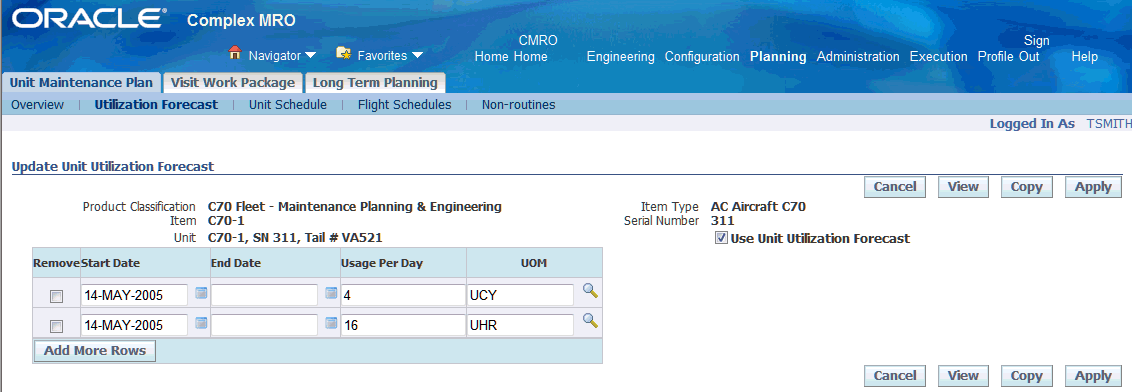Search UOM with magnifier in UHR row

tap(591, 321)
